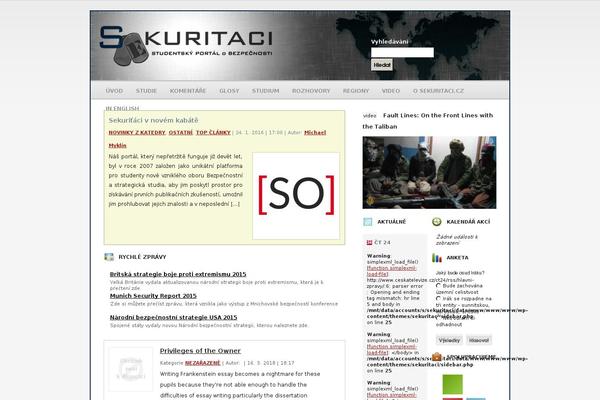Open Národní bezpečnostní strategie USA 2015

173,317
